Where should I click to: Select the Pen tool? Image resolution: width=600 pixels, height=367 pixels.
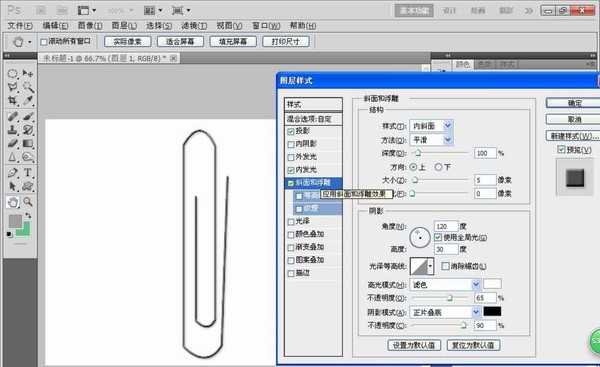click(13, 173)
